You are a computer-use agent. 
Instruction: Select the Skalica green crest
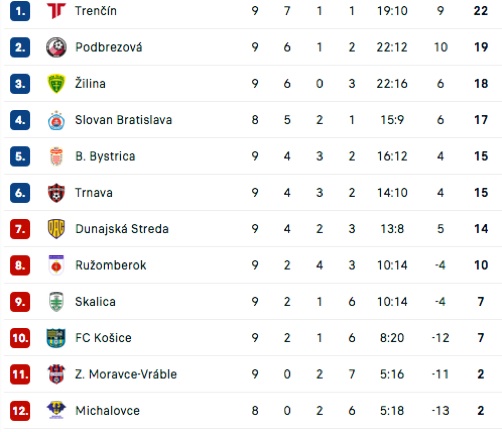click(56, 302)
